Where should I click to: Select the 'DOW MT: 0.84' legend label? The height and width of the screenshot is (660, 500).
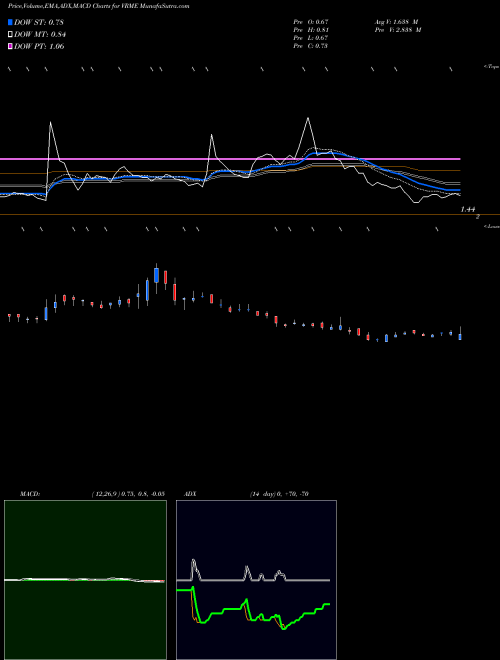40,35
